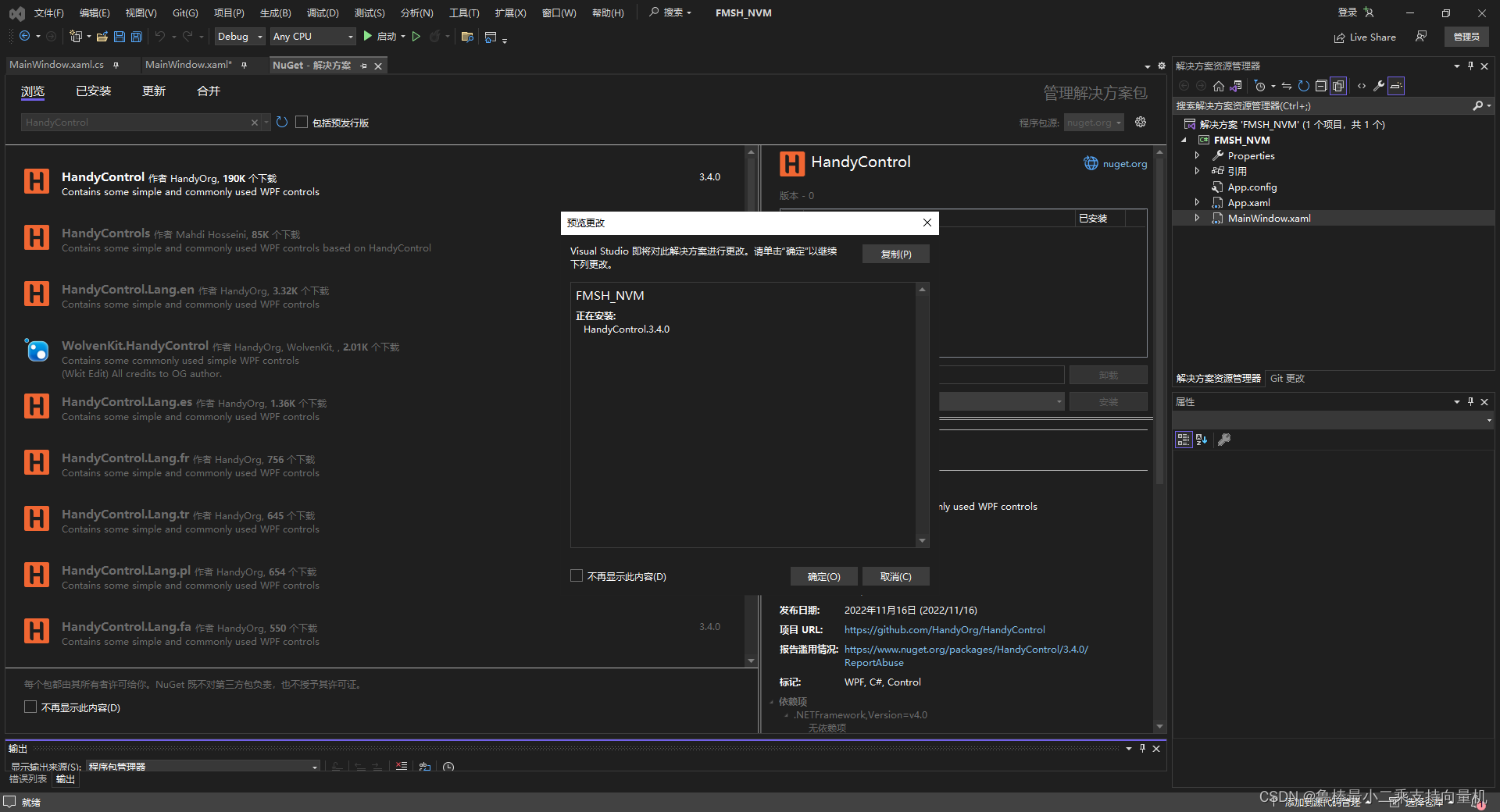Open the 调试(D) menu

pyautogui.click(x=323, y=12)
